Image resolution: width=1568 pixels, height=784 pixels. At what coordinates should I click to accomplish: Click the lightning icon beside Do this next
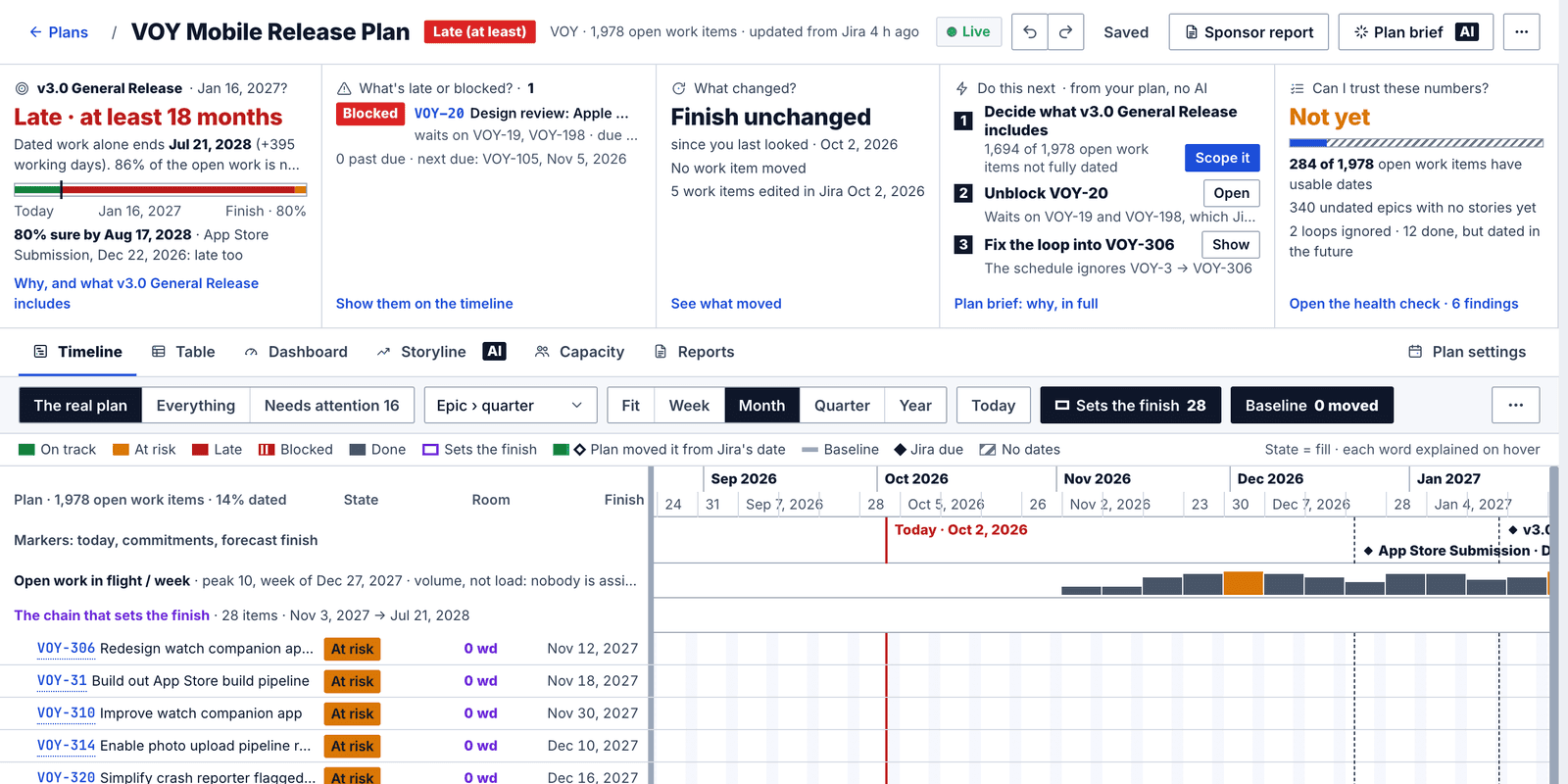pos(961,88)
